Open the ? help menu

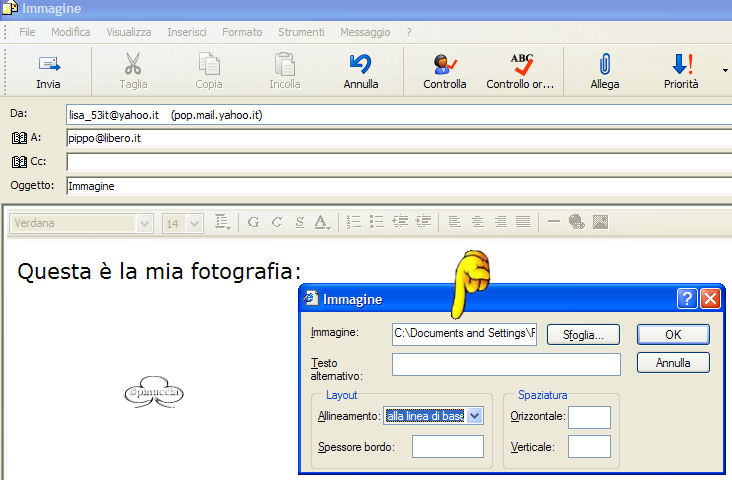tap(409, 32)
